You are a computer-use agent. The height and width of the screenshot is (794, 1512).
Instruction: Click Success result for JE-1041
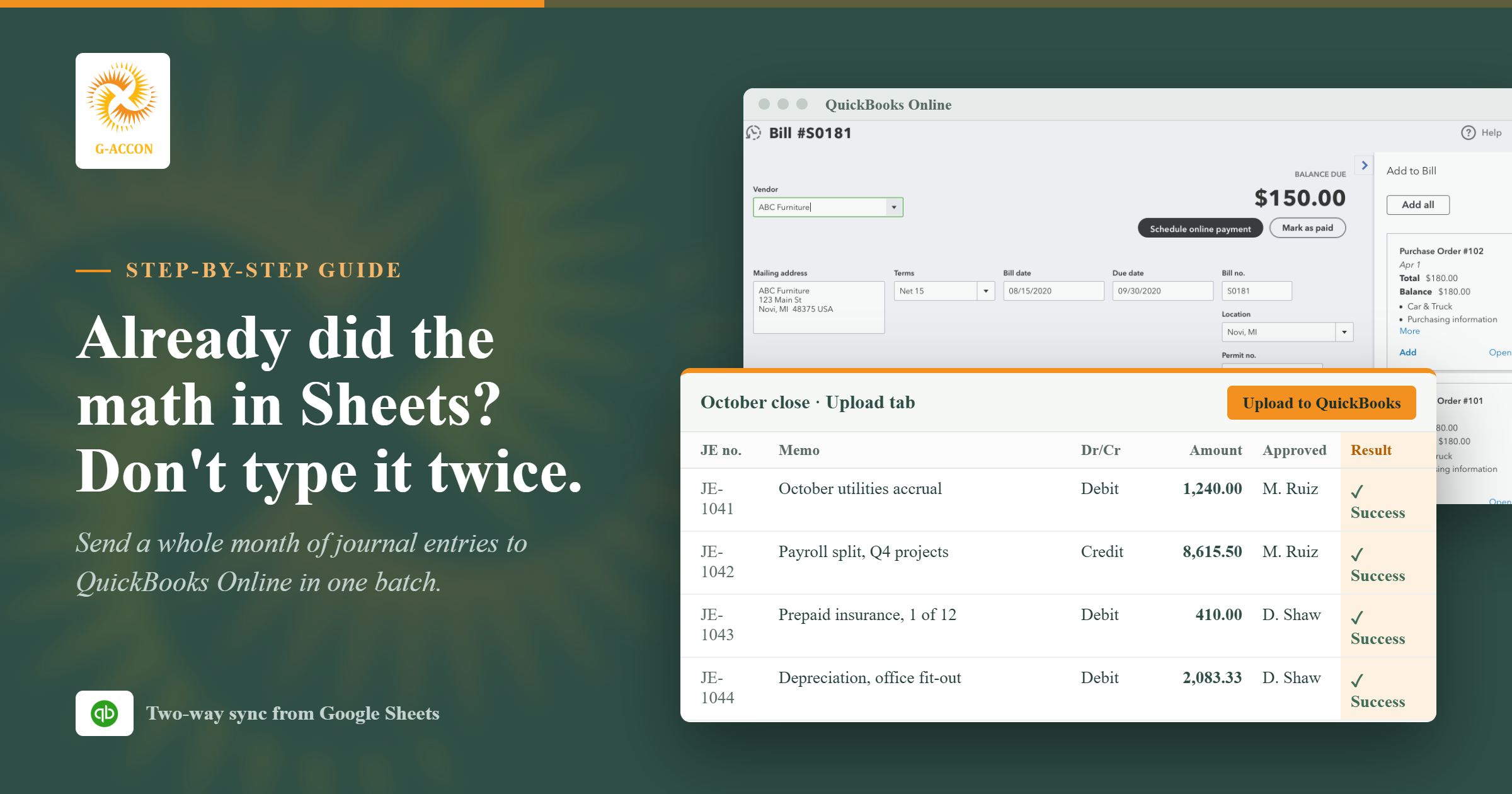(x=1377, y=502)
